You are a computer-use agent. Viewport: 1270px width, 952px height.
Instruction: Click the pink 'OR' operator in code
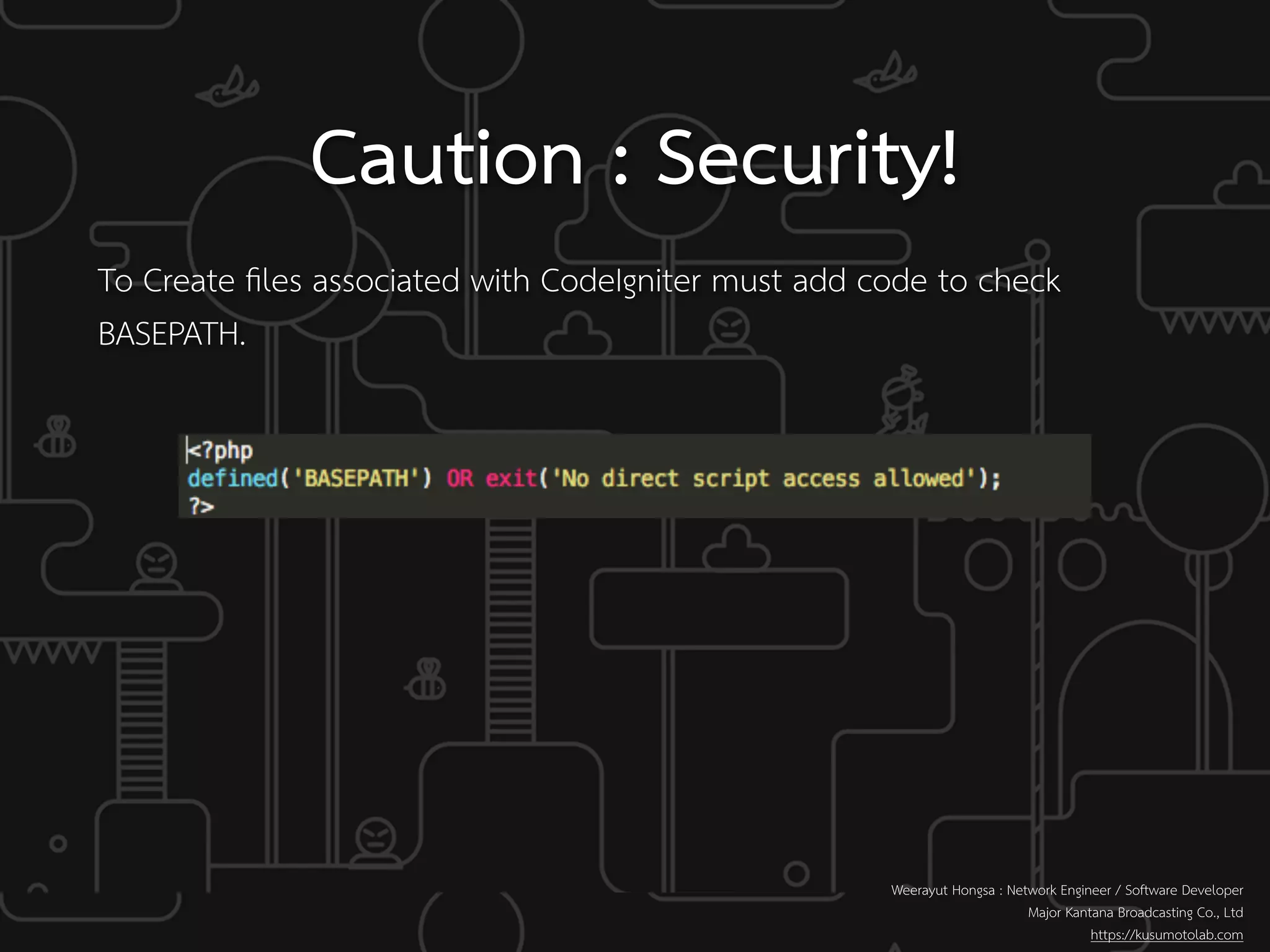pos(460,478)
